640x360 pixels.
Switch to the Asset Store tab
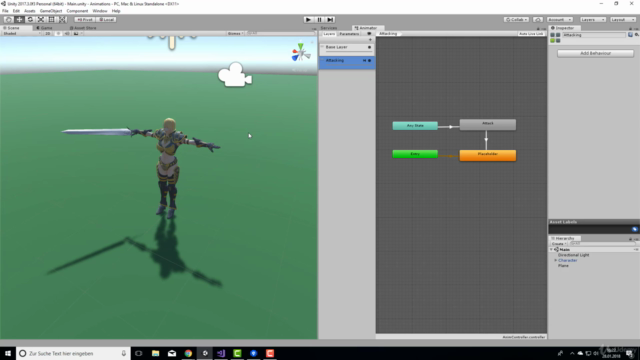click(83, 28)
